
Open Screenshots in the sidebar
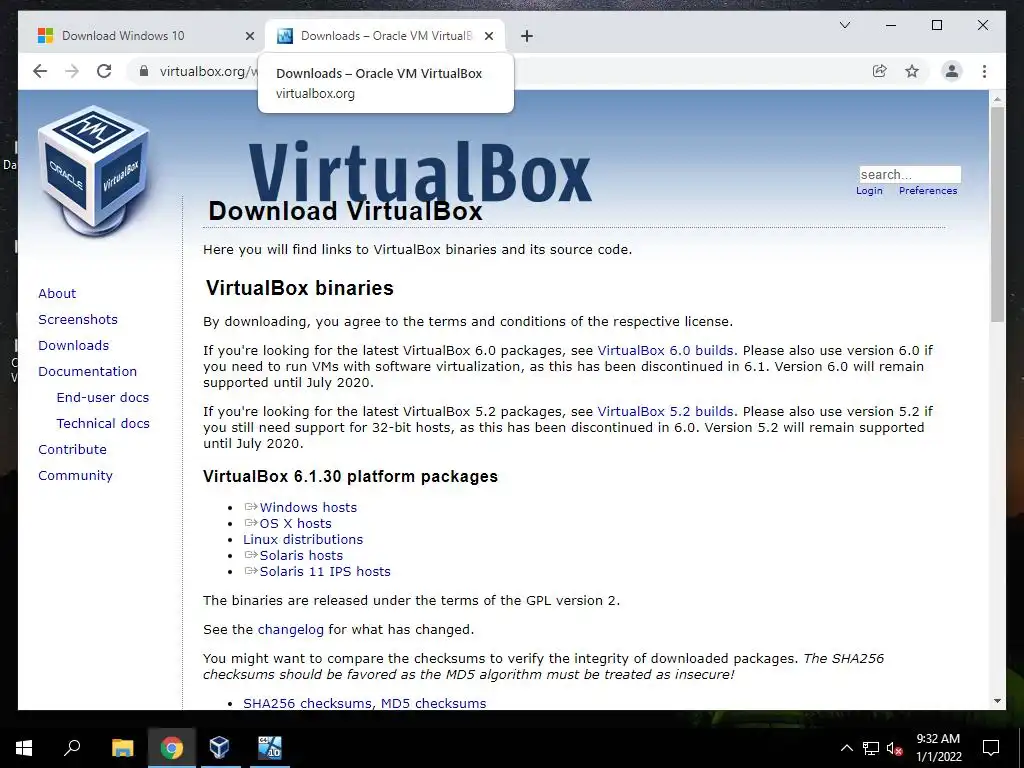[78, 319]
